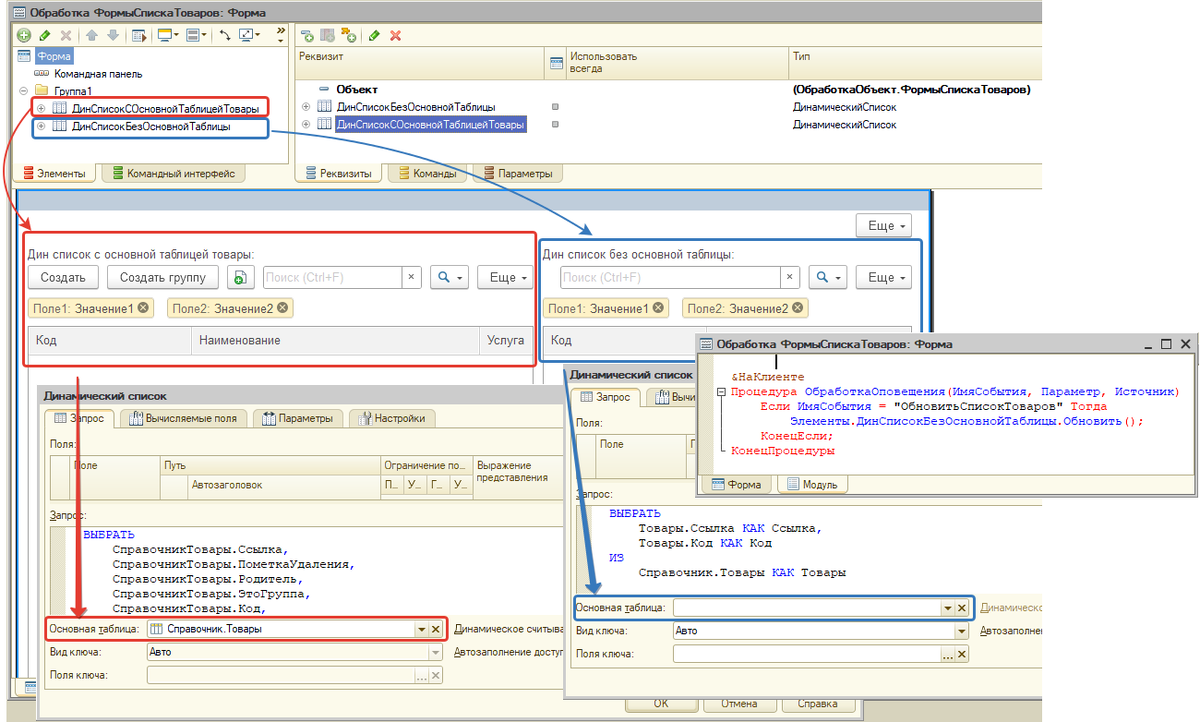The height and width of the screenshot is (722, 1200).
Task: Click the Move down arrow icon
Action: click(112, 35)
